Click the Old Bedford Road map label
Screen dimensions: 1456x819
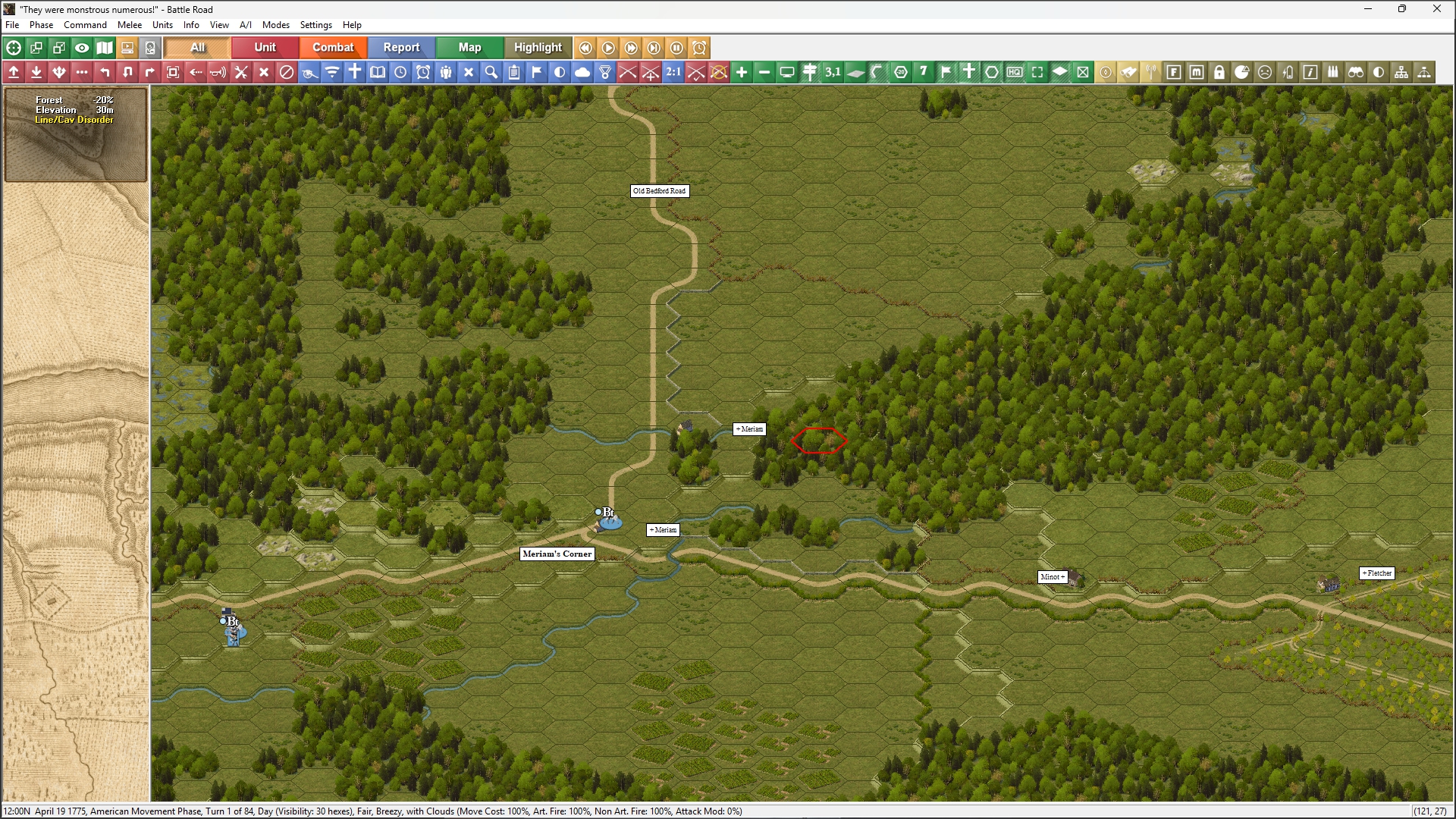tap(660, 191)
